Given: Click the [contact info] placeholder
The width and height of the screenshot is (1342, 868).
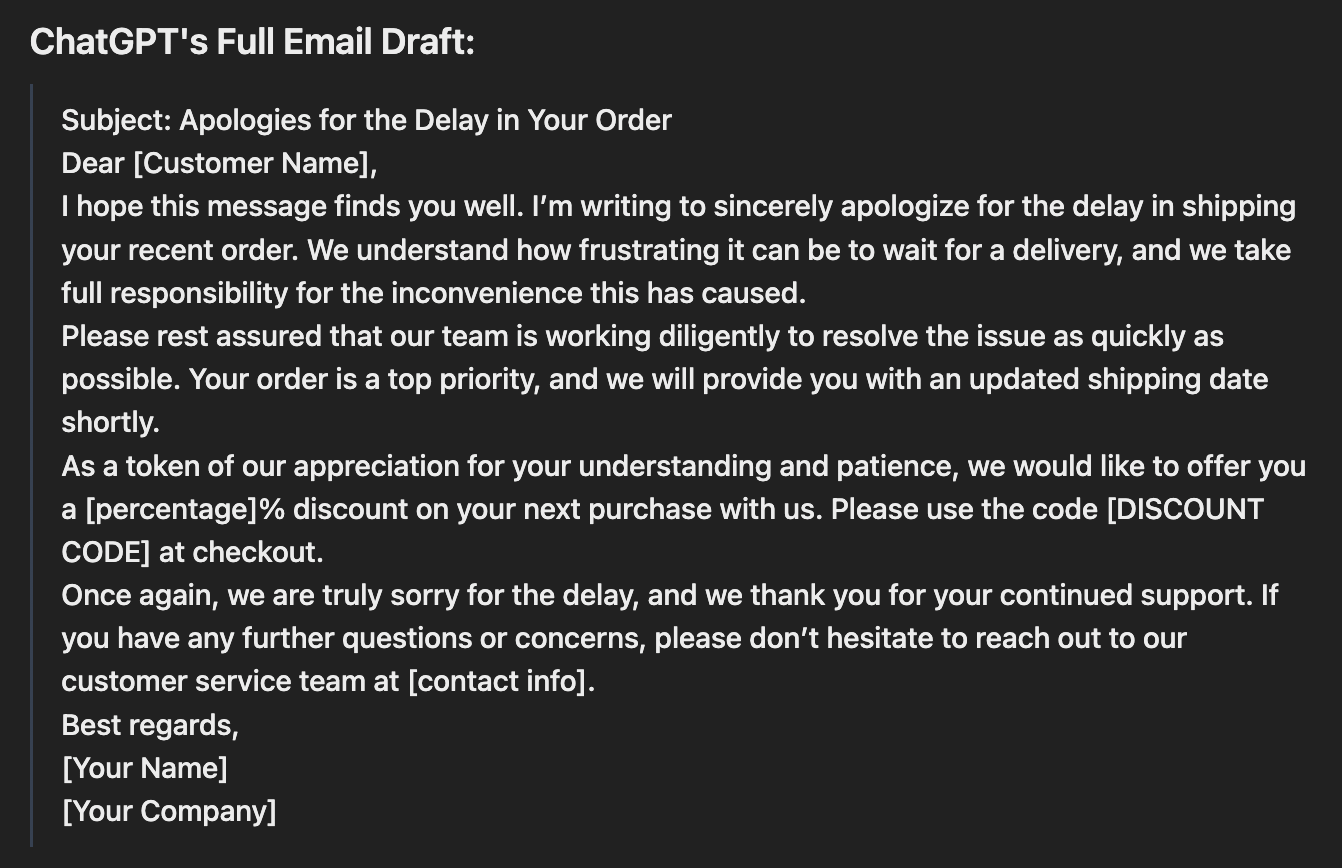Looking at the screenshot, I should 500,681.
